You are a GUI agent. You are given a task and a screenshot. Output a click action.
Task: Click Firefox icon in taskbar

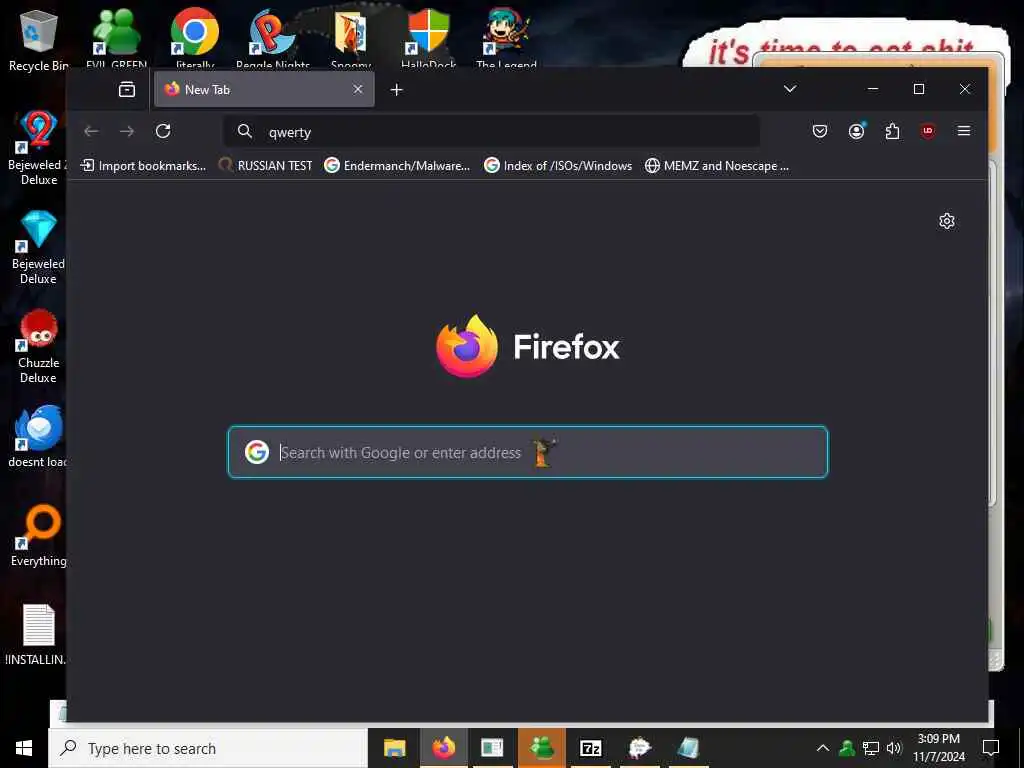coord(443,748)
